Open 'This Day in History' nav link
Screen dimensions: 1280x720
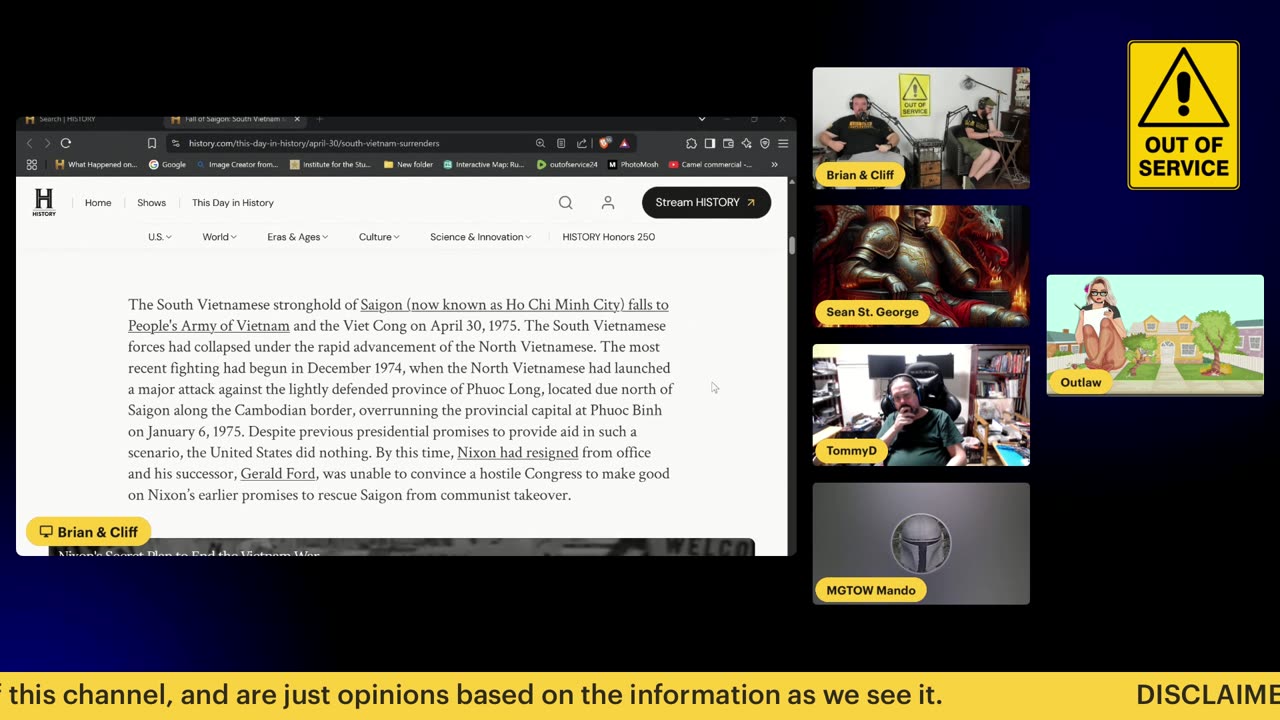point(233,203)
